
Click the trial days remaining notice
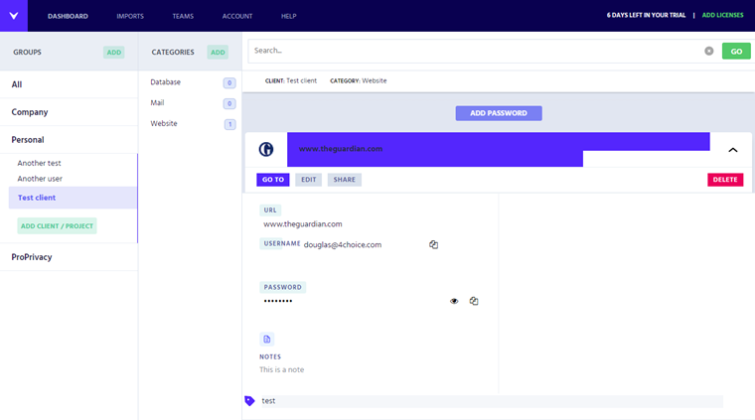[646, 15]
